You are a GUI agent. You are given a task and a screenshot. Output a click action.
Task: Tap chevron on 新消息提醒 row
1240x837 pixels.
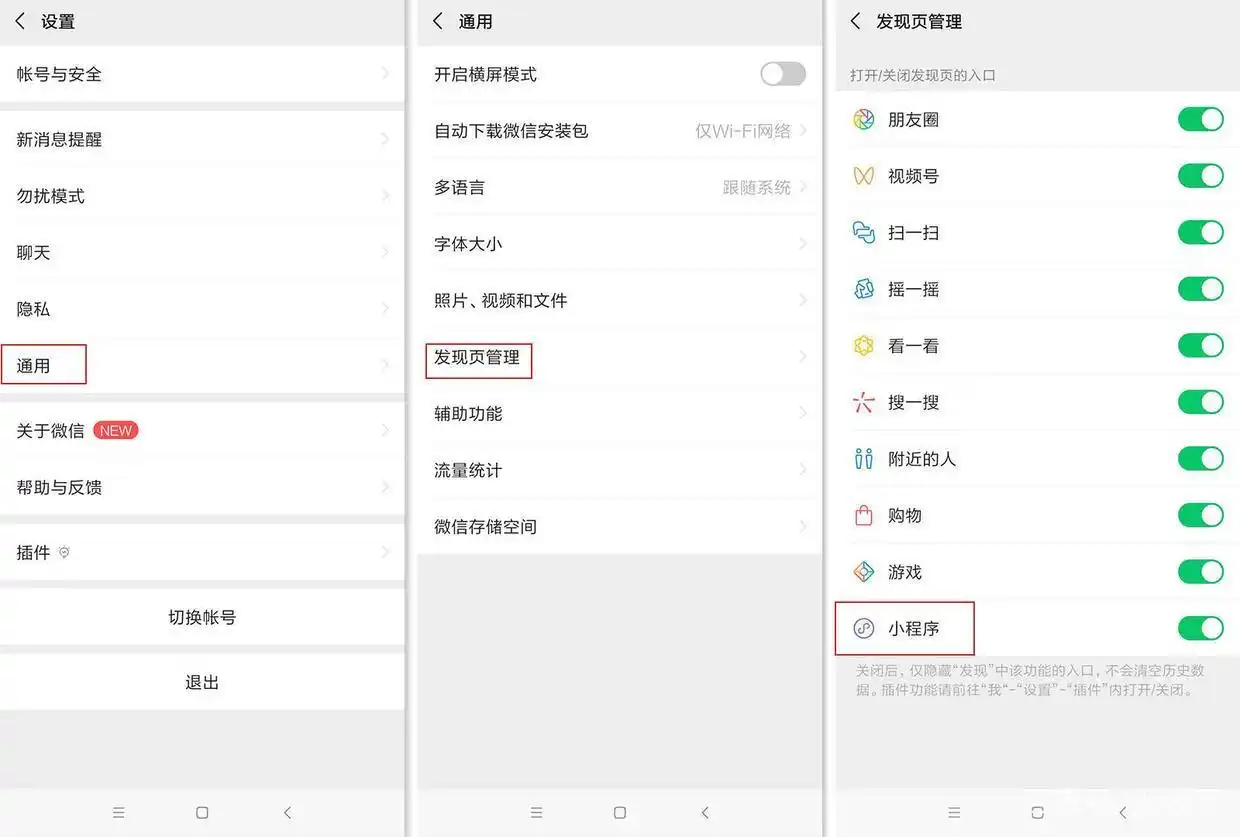pyautogui.click(x=386, y=140)
